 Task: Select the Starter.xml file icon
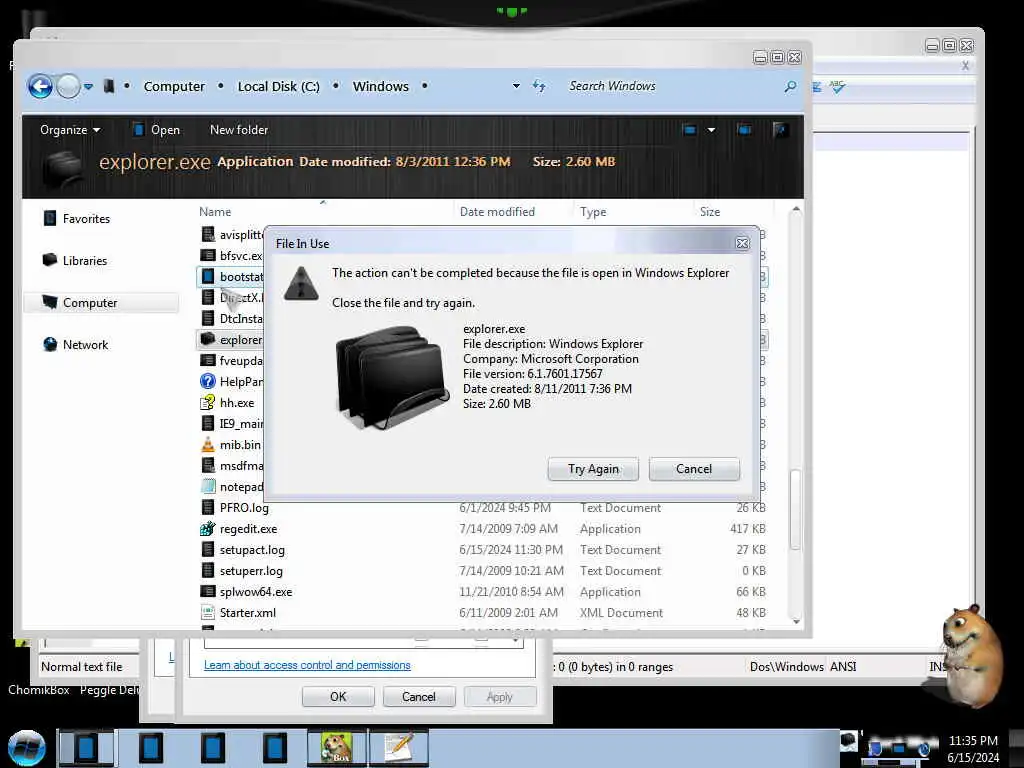pyautogui.click(x=208, y=613)
